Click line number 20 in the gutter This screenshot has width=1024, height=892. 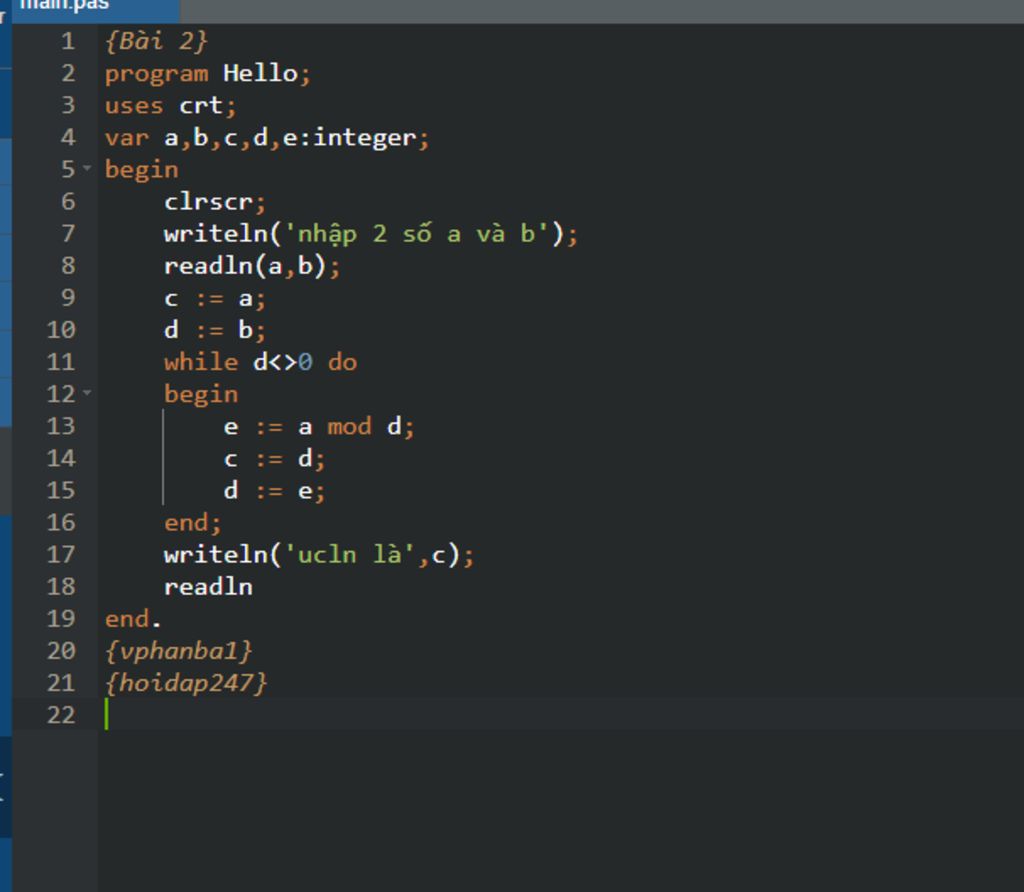pyautogui.click(x=61, y=650)
